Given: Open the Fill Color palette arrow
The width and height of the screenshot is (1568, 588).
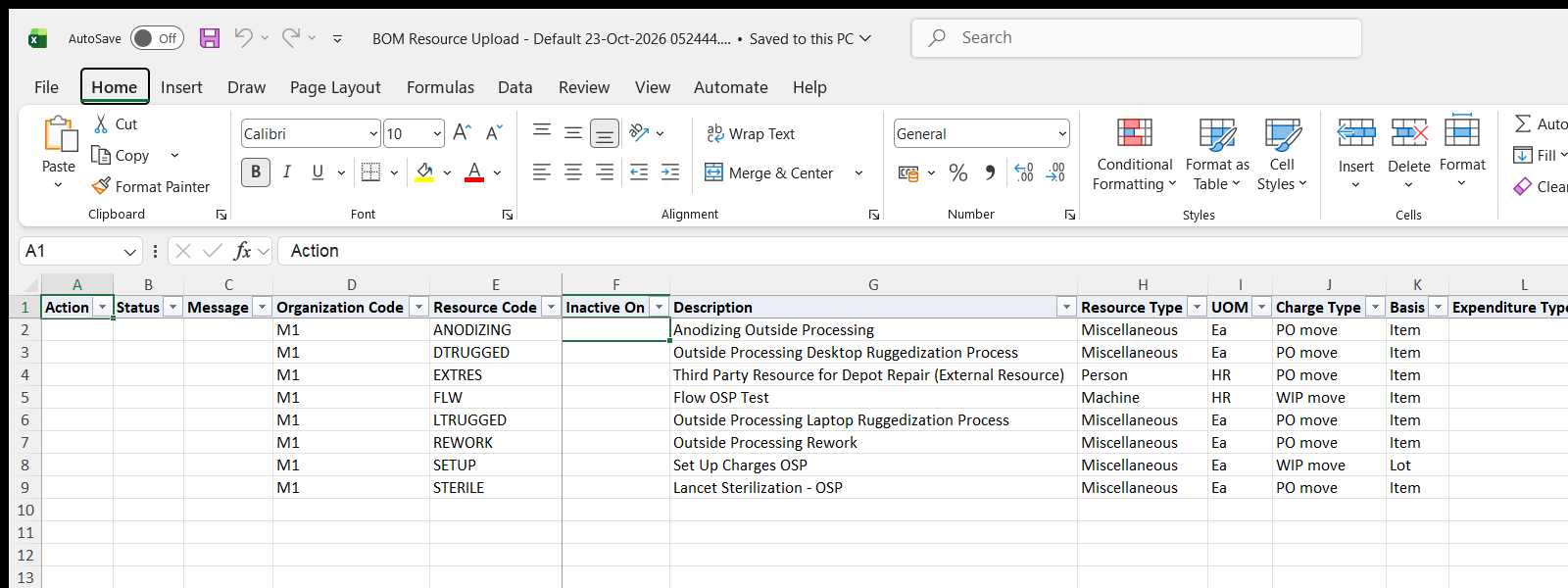Looking at the screenshot, I should tap(447, 173).
